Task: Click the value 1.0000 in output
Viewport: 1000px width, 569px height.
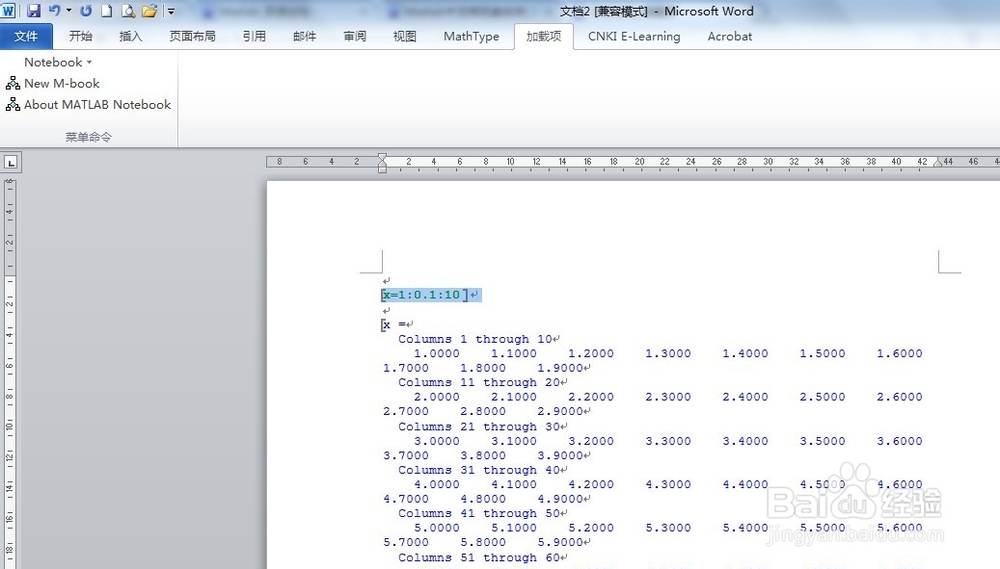Action: tap(436, 353)
